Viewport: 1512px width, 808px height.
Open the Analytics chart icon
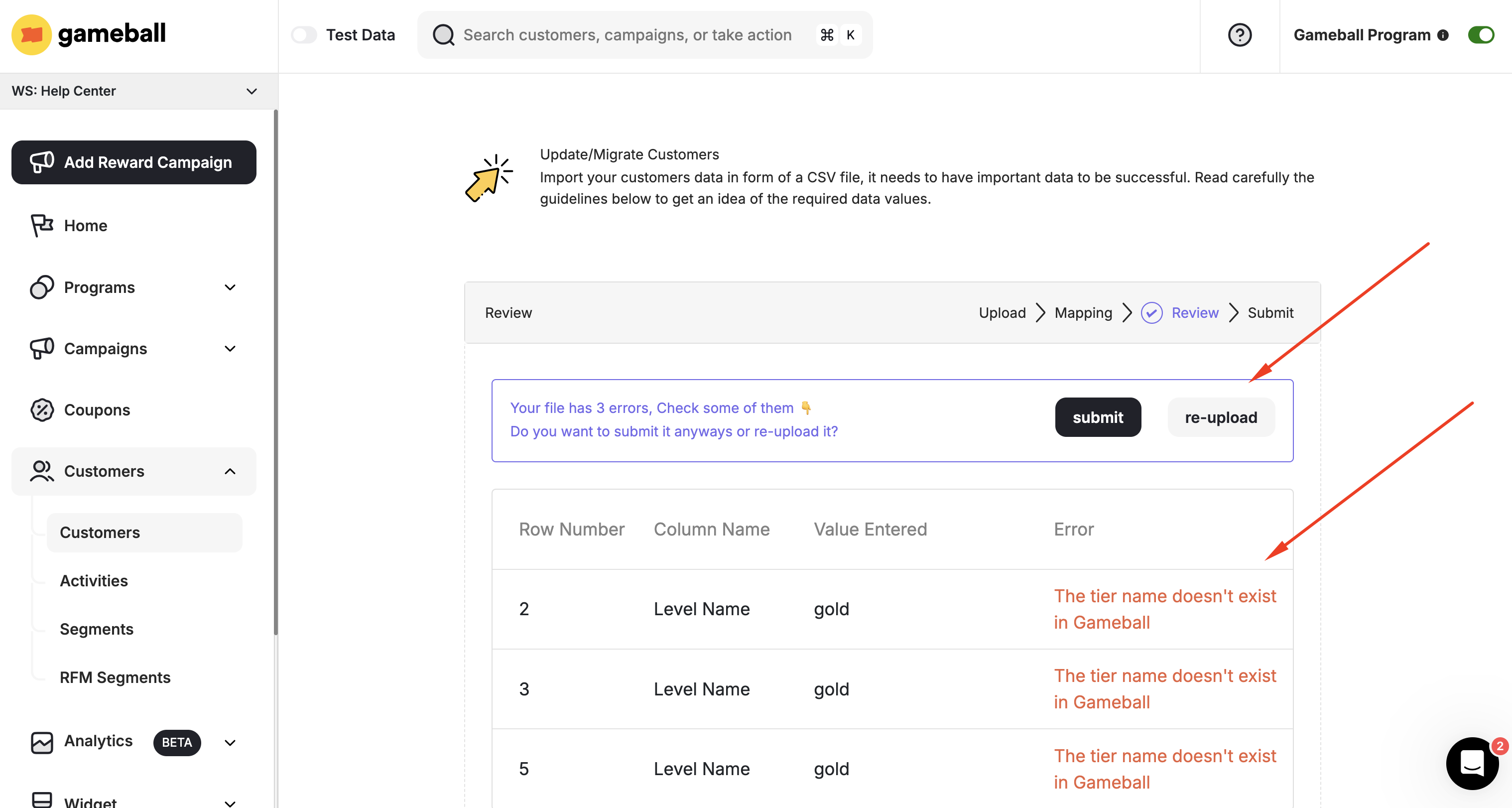click(41, 742)
